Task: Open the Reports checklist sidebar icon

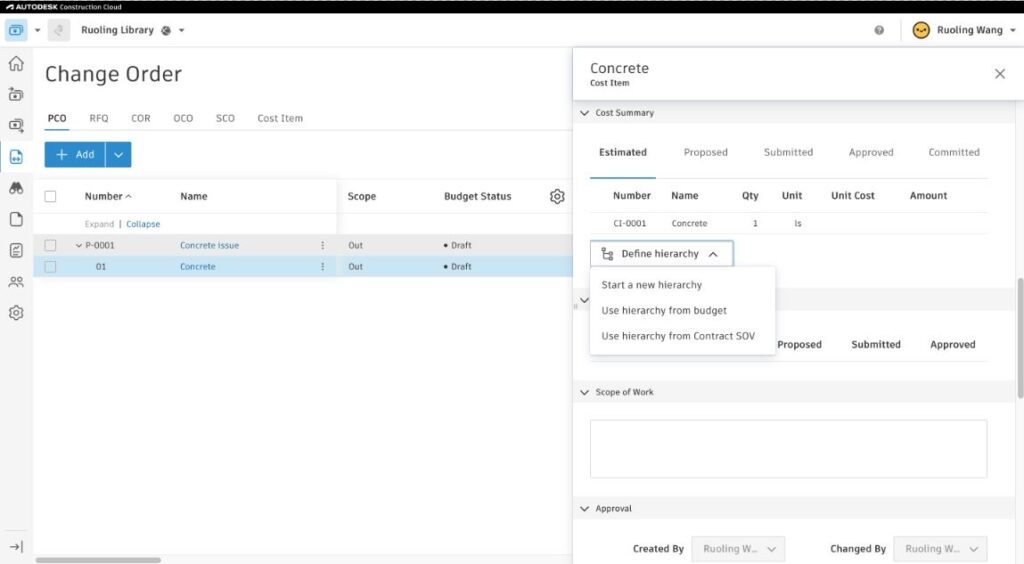Action: (16, 250)
